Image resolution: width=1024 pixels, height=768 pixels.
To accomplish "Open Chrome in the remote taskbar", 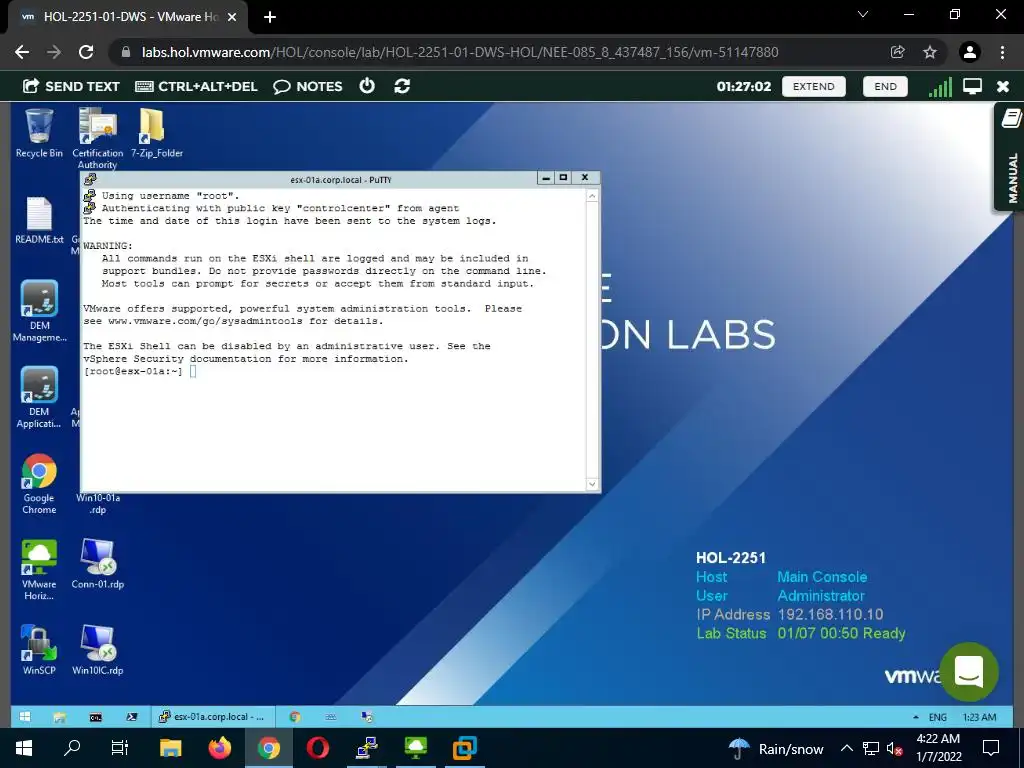I will click(295, 716).
